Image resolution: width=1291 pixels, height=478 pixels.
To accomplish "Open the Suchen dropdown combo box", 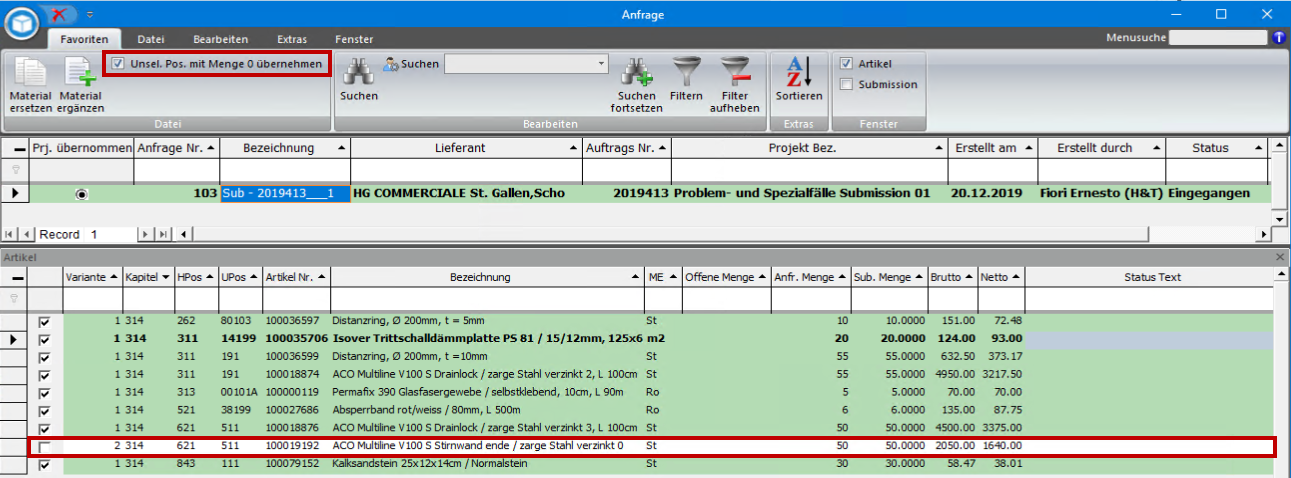I will click(x=601, y=64).
